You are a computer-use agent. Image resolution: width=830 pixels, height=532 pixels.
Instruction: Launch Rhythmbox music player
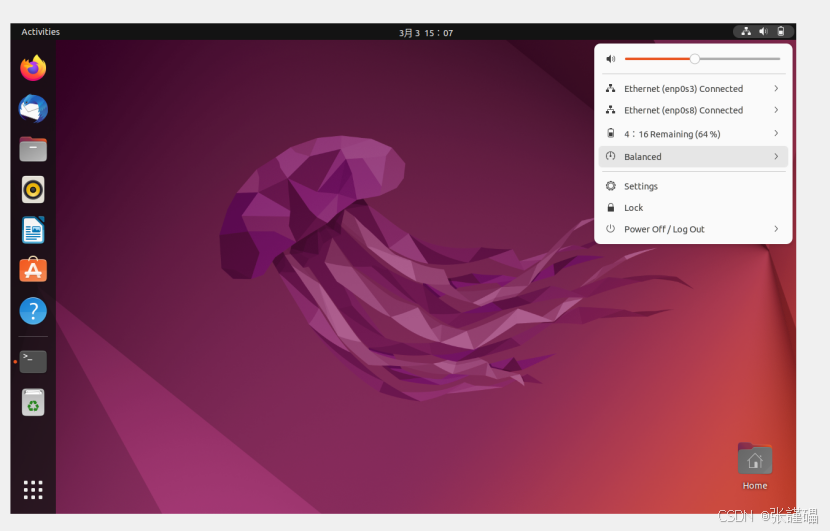coord(33,190)
